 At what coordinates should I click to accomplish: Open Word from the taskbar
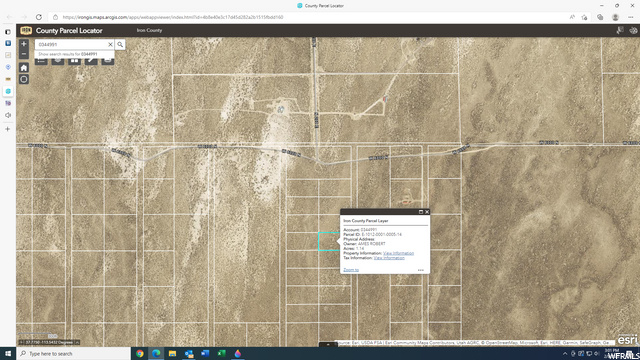pos(205,353)
